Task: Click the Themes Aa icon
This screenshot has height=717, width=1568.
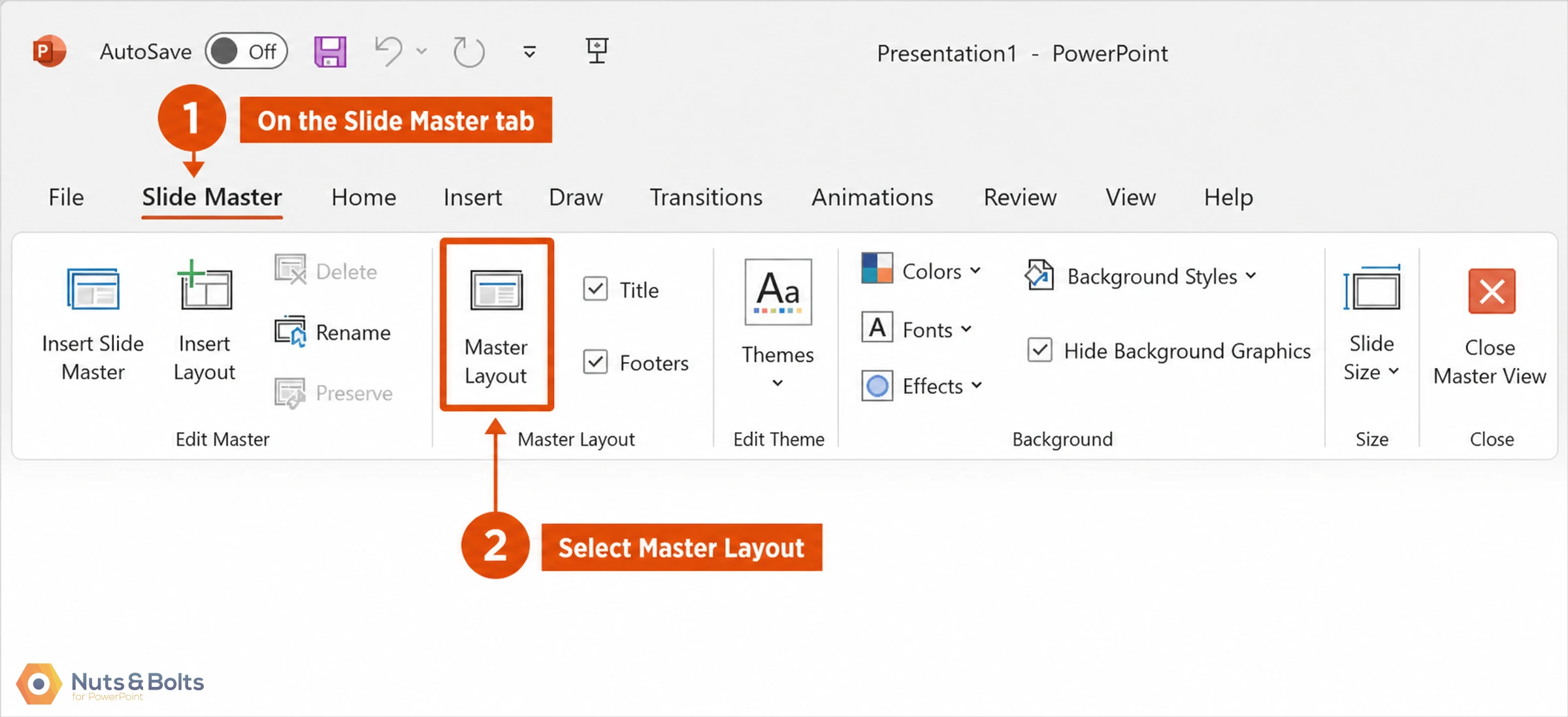Action: pyautogui.click(x=778, y=292)
